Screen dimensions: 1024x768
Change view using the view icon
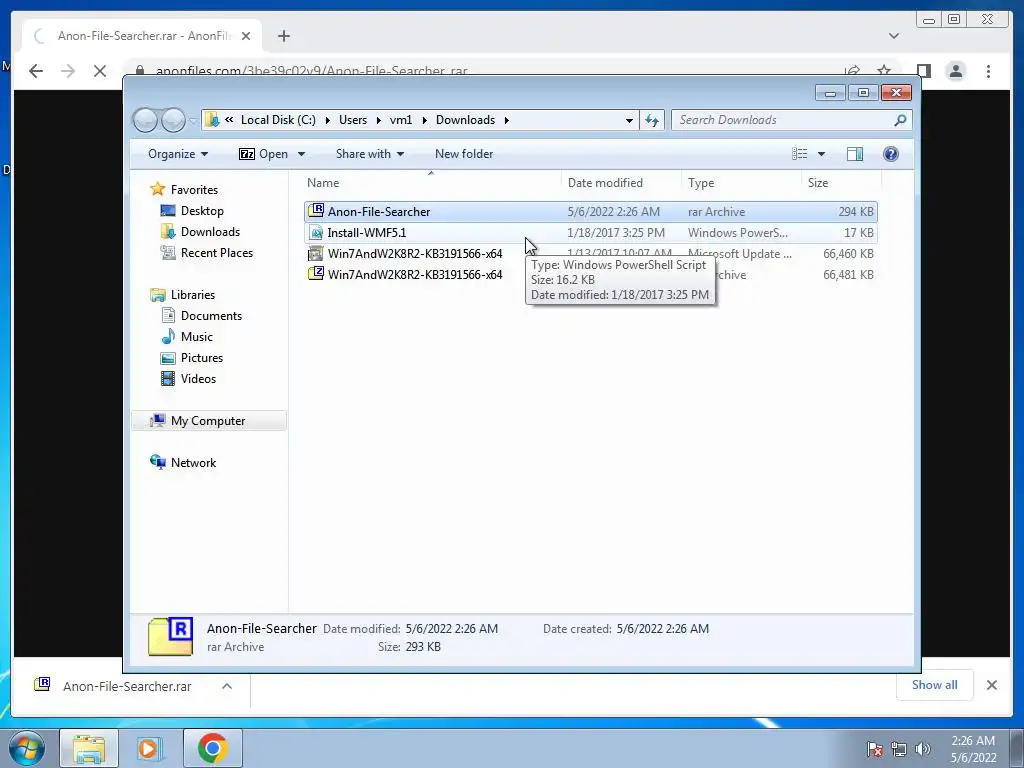[799, 154]
